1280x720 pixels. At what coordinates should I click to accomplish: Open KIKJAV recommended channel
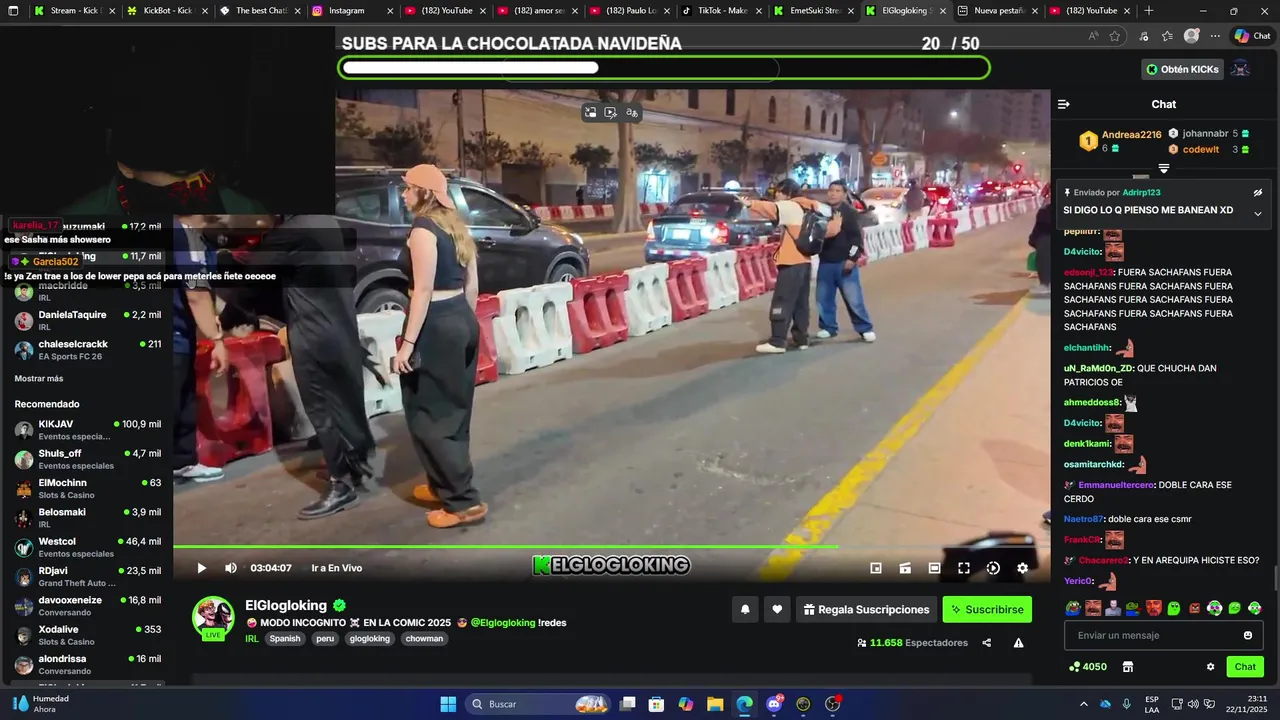pos(87,430)
